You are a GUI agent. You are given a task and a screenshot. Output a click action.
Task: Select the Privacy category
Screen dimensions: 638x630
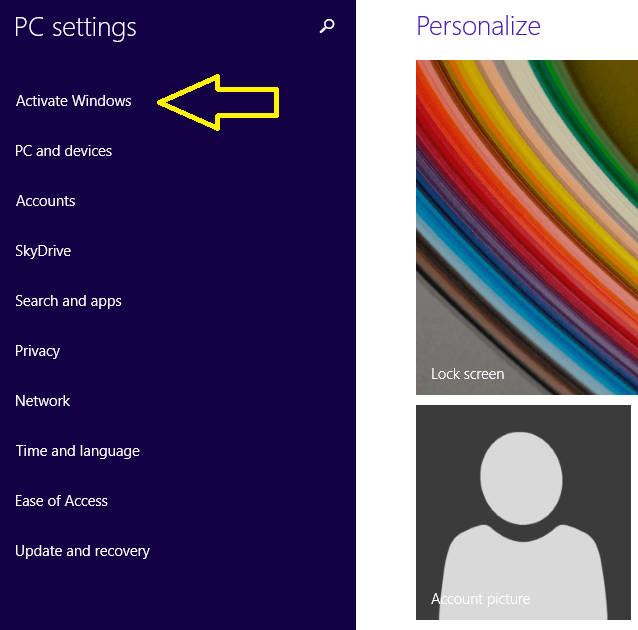(38, 351)
